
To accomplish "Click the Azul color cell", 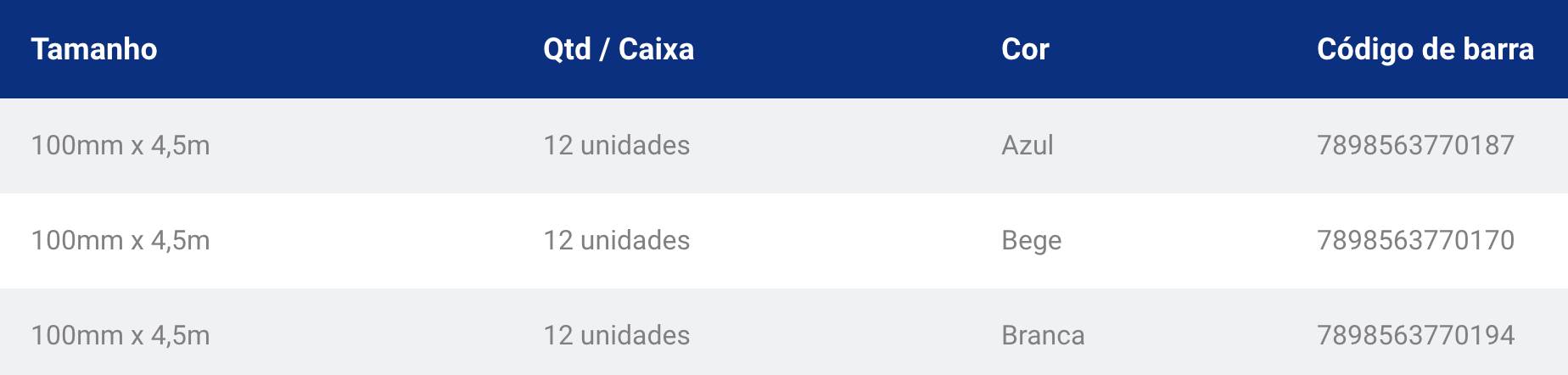I will coord(1028,145).
